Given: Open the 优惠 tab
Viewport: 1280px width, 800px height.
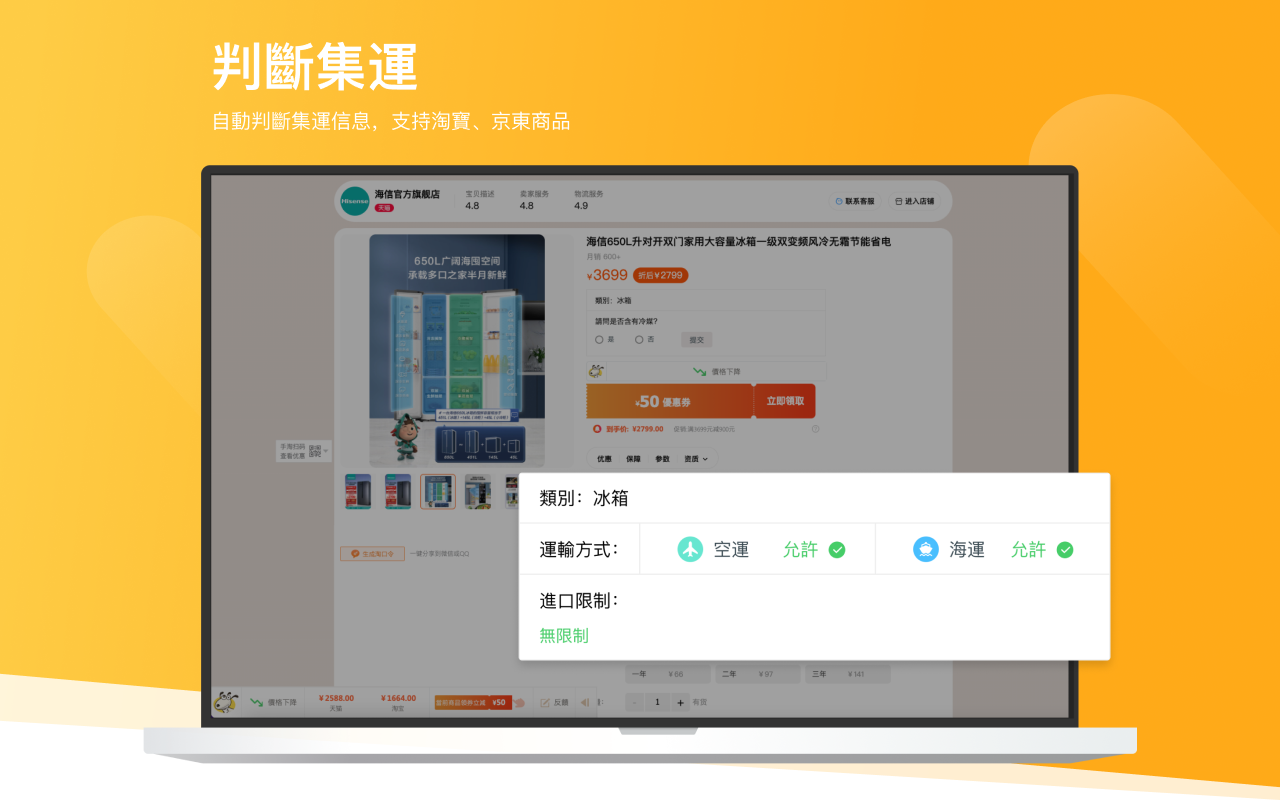Looking at the screenshot, I should coord(604,459).
